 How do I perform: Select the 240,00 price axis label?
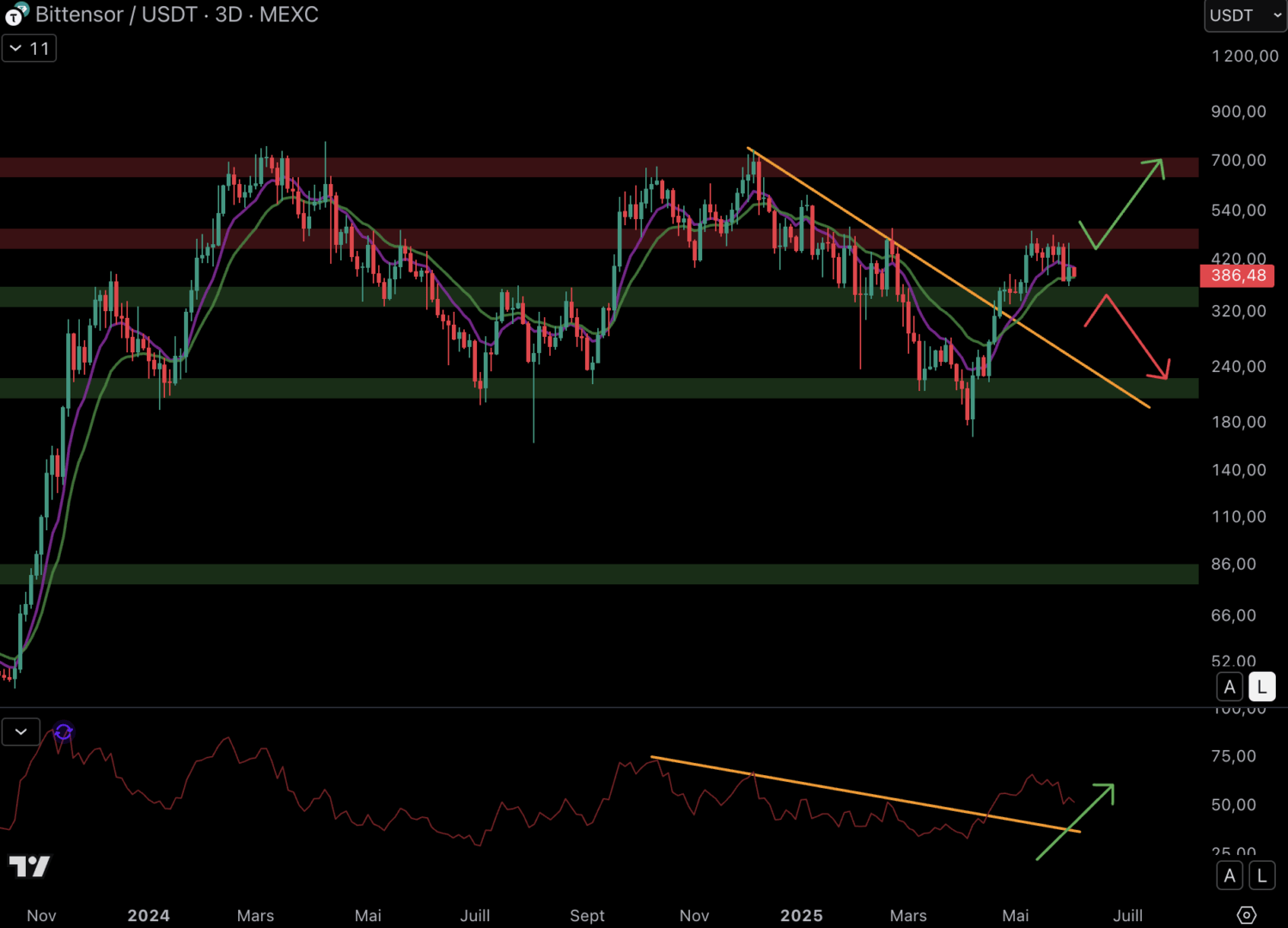coord(1238,366)
